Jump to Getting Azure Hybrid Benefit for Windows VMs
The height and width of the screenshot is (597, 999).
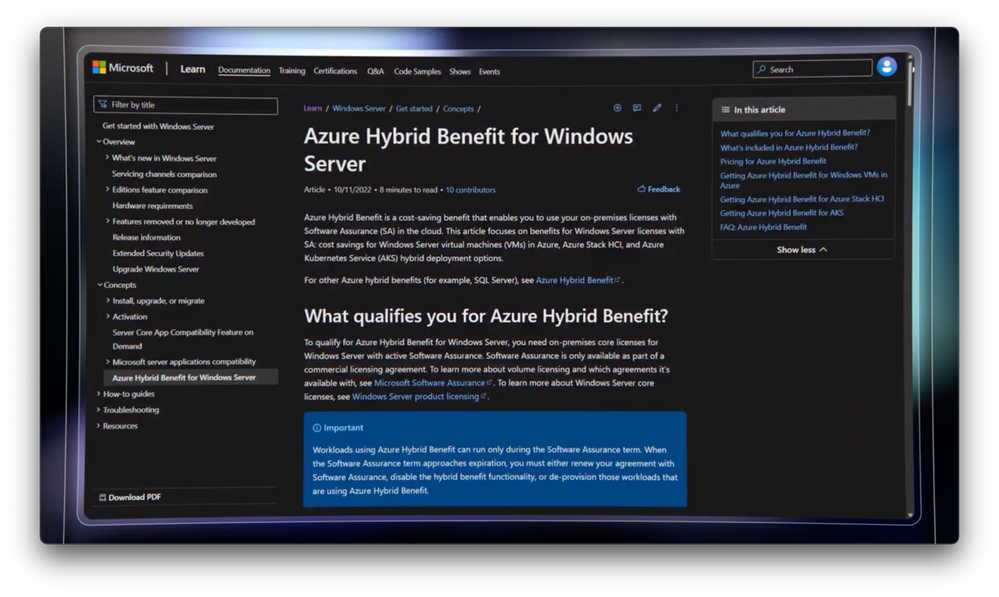click(x=803, y=180)
